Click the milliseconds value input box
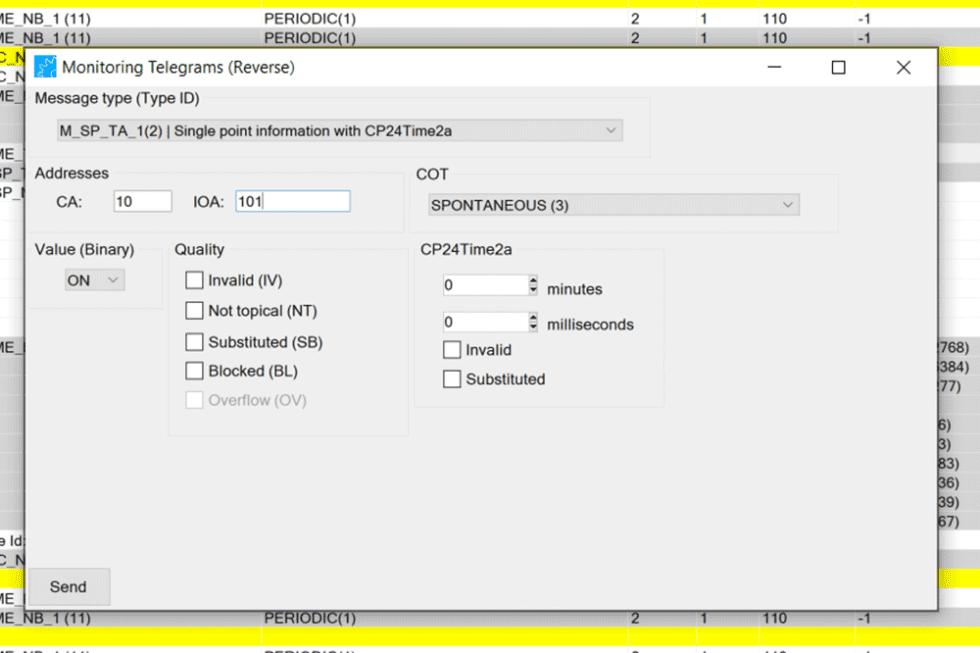This screenshot has width=980, height=653. (485, 324)
